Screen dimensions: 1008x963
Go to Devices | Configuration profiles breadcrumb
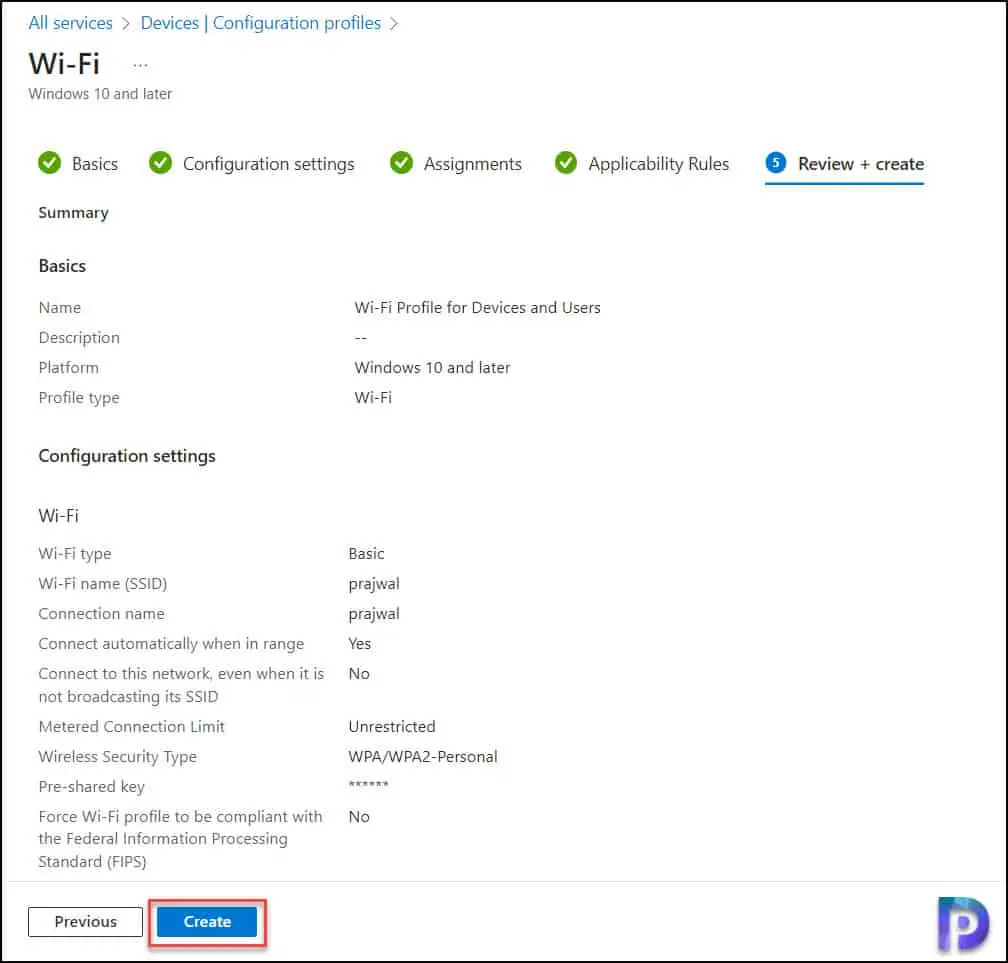pos(260,23)
